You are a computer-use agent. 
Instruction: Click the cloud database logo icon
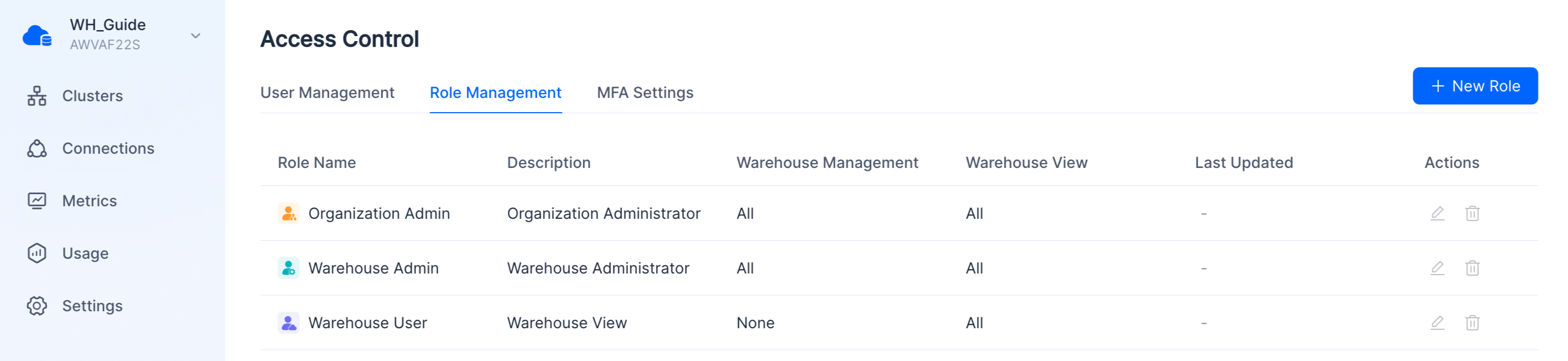37,36
